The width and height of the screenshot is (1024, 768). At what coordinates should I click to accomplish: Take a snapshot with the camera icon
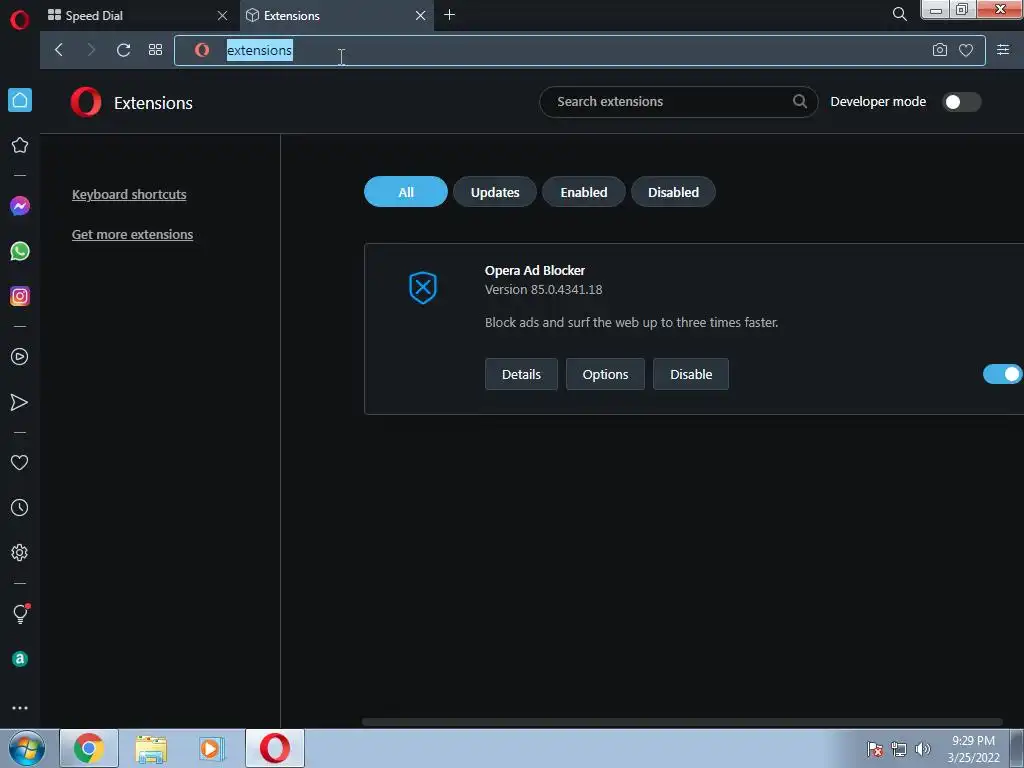pyautogui.click(x=939, y=50)
